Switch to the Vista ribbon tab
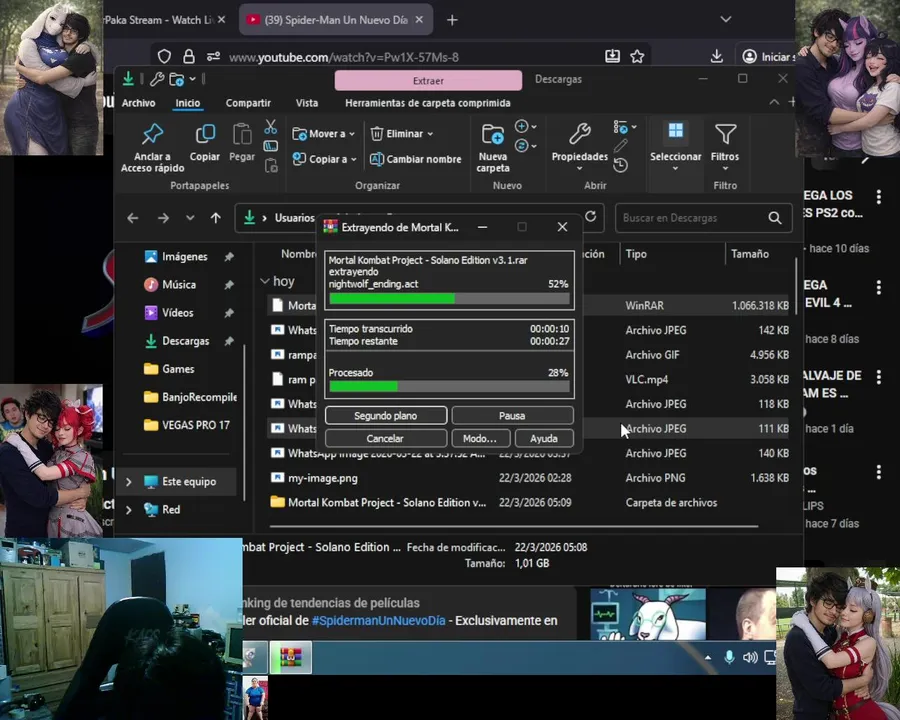The height and width of the screenshot is (720, 900). [x=307, y=103]
